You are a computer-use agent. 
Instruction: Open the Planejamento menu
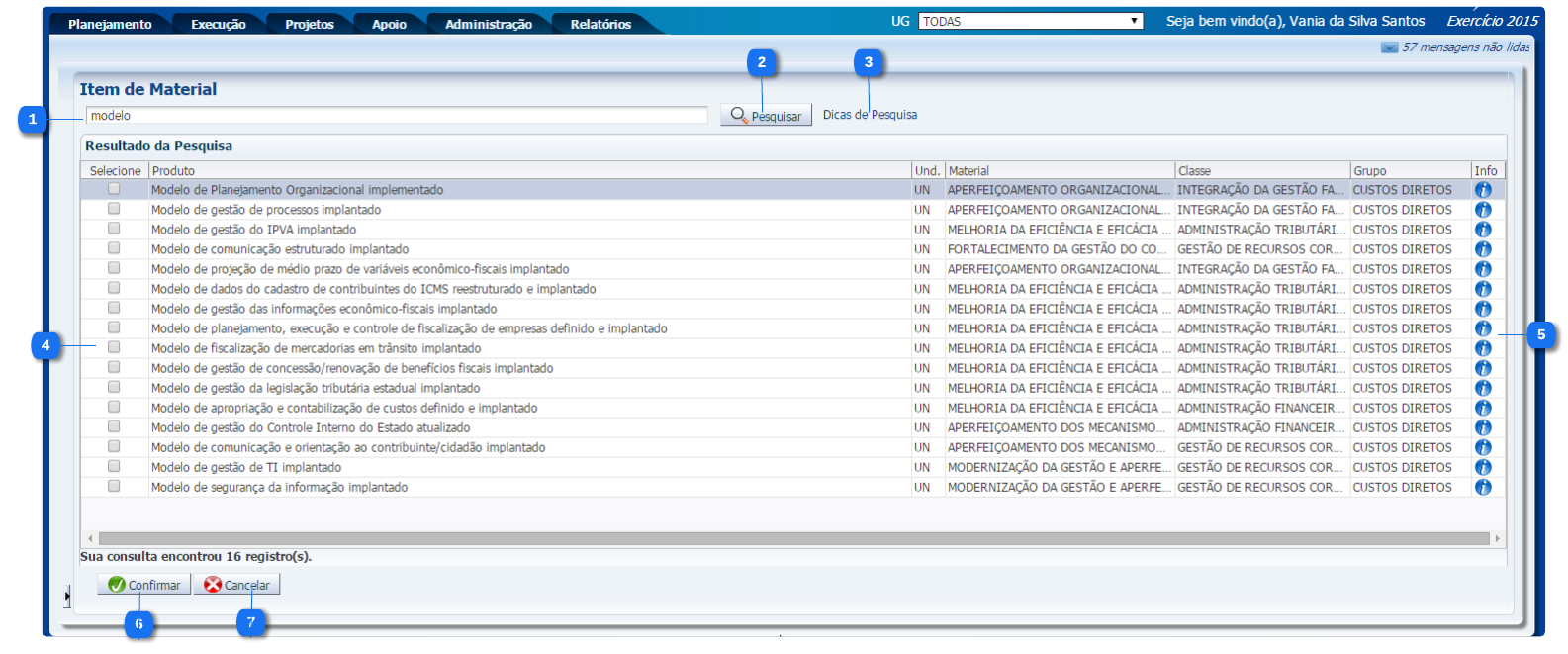[110, 24]
